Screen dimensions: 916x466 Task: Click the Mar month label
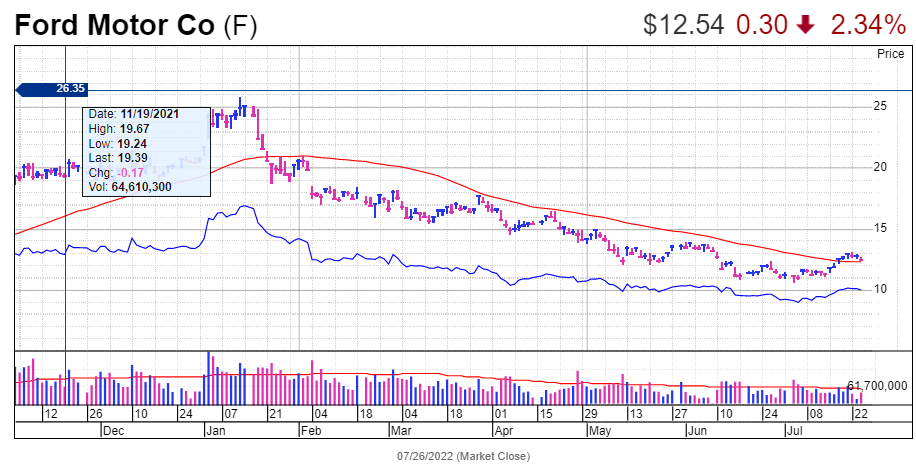click(x=400, y=432)
